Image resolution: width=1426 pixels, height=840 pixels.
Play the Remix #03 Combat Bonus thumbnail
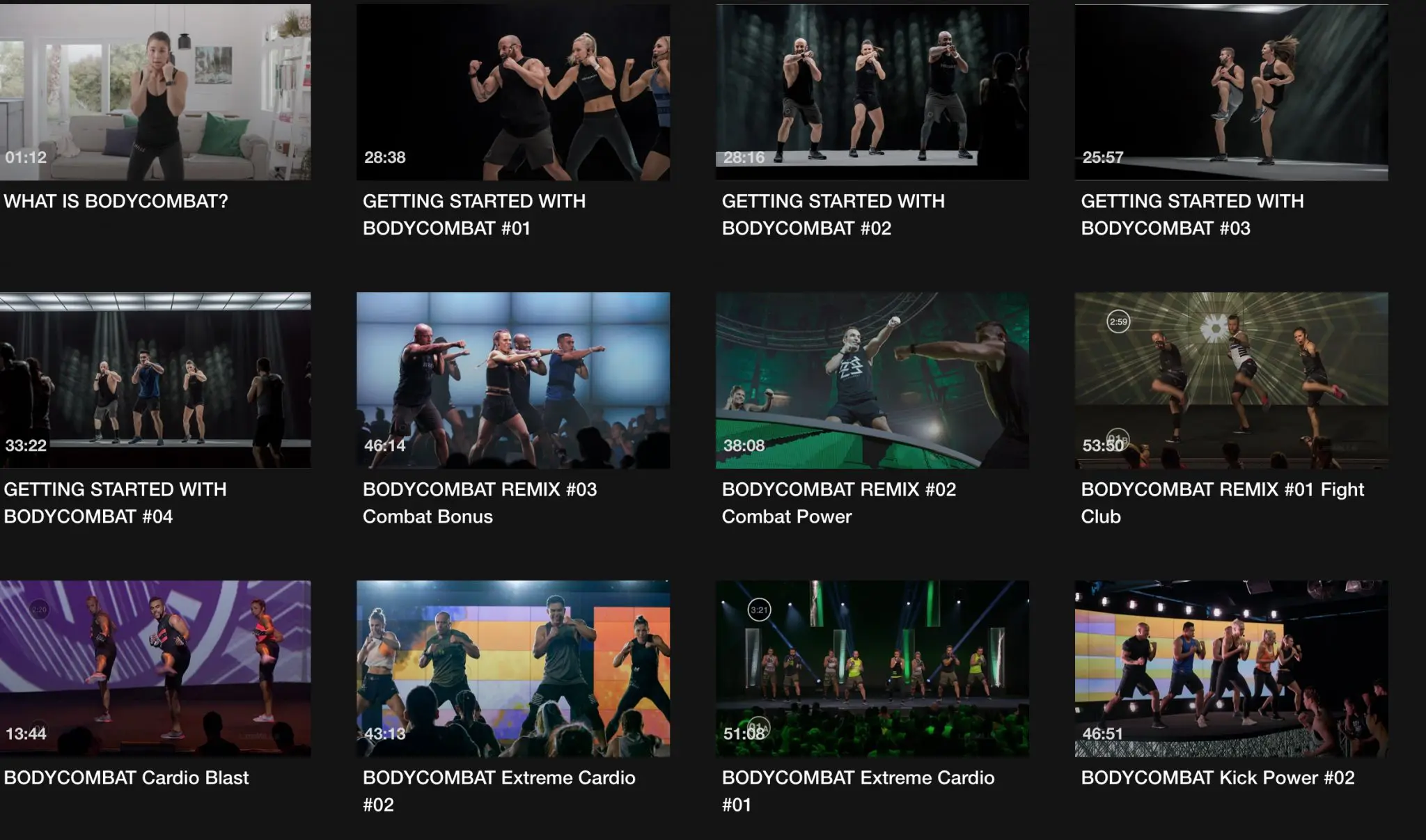click(513, 380)
